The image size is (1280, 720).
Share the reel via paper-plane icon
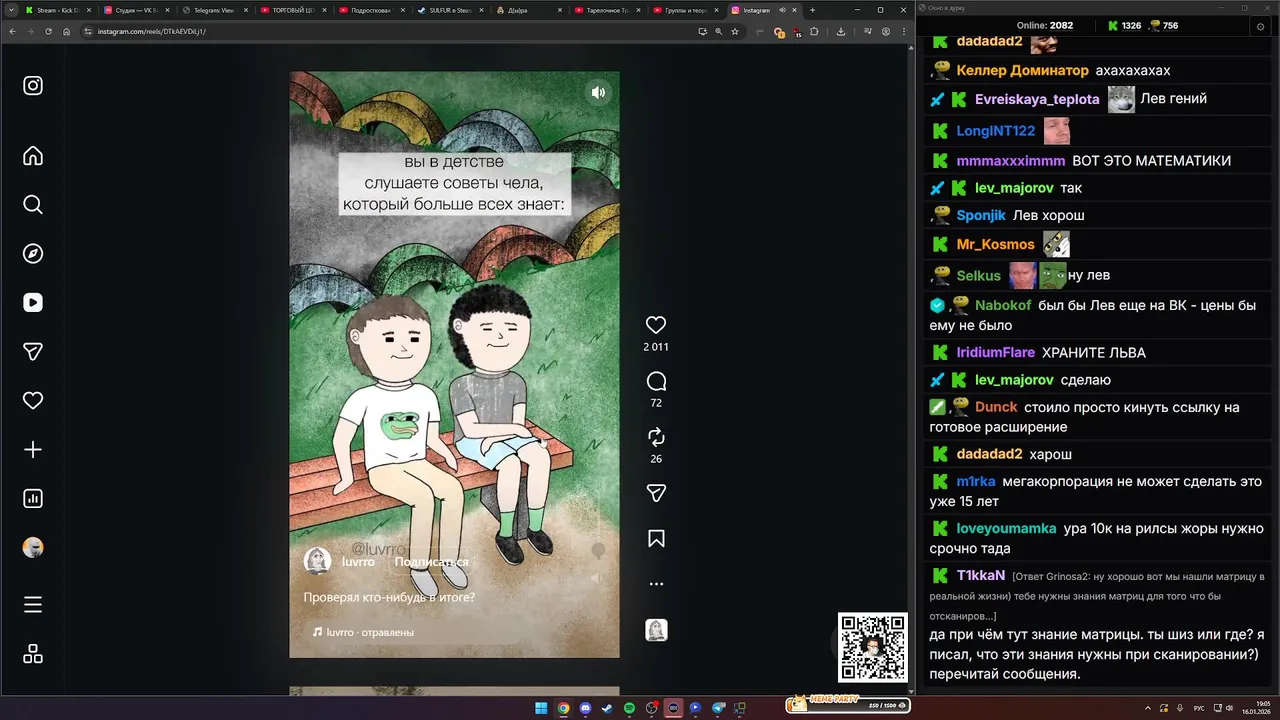656,493
